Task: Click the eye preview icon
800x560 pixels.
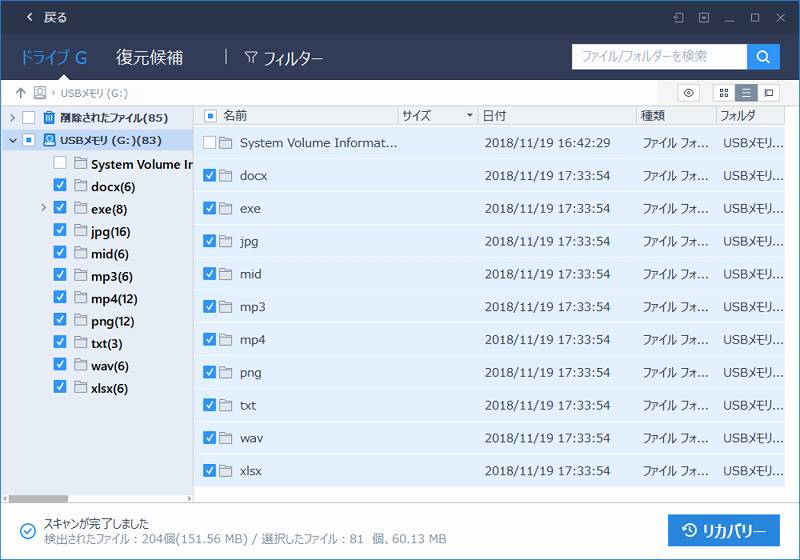Action: (x=688, y=93)
